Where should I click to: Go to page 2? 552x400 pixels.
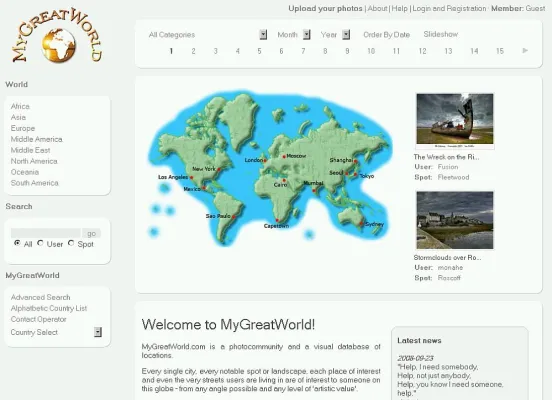[x=193, y=51]
